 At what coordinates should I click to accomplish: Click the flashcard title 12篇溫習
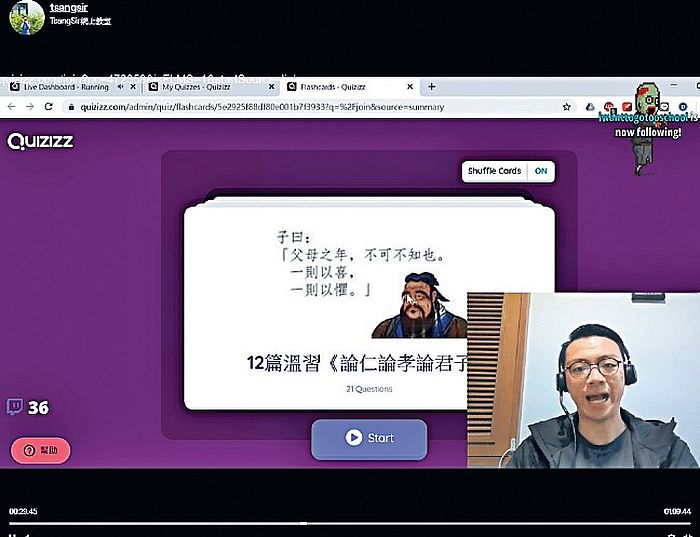coord(357,364)
